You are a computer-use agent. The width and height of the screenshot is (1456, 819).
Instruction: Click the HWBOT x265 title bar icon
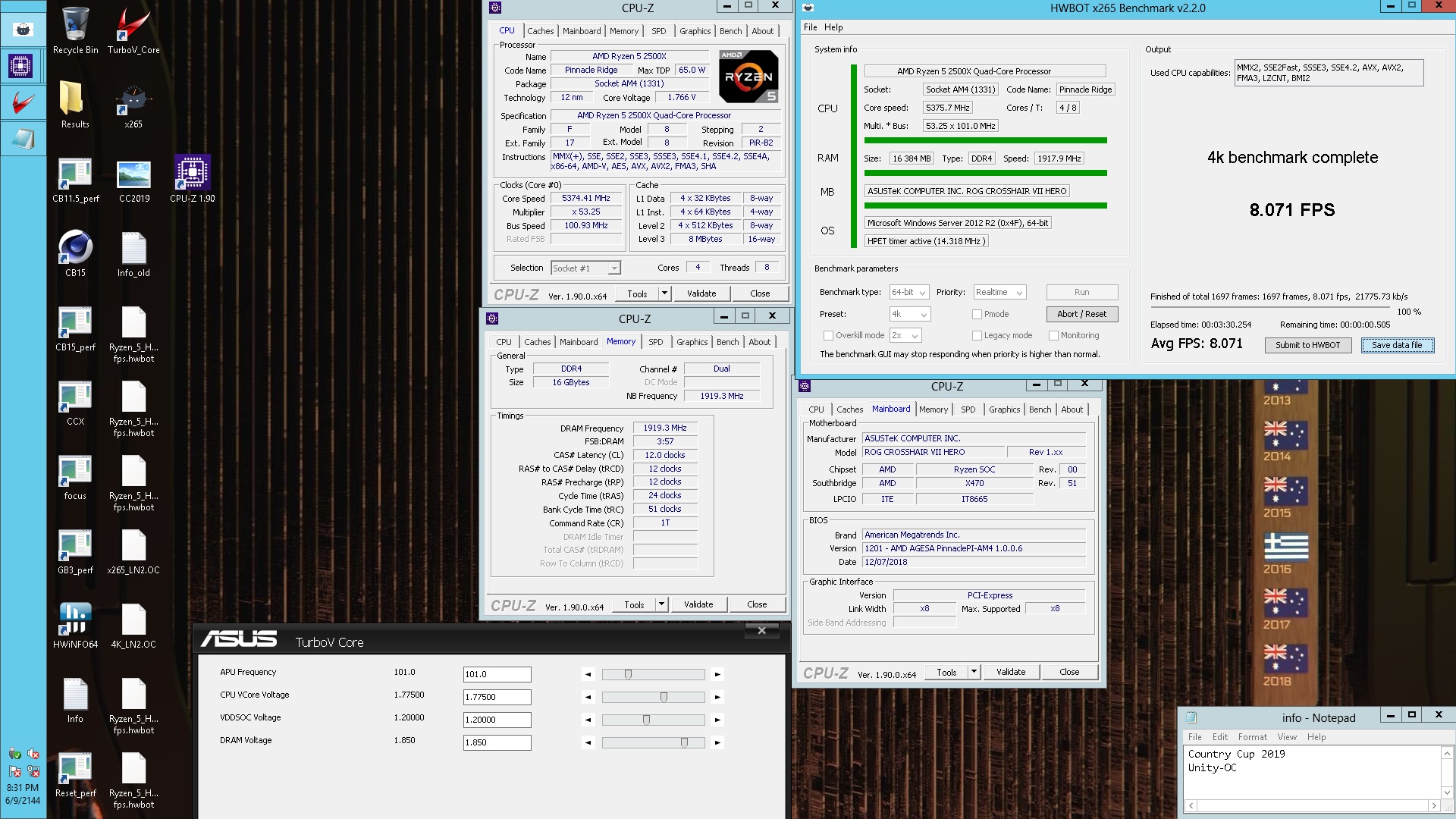tap(808, 8)
